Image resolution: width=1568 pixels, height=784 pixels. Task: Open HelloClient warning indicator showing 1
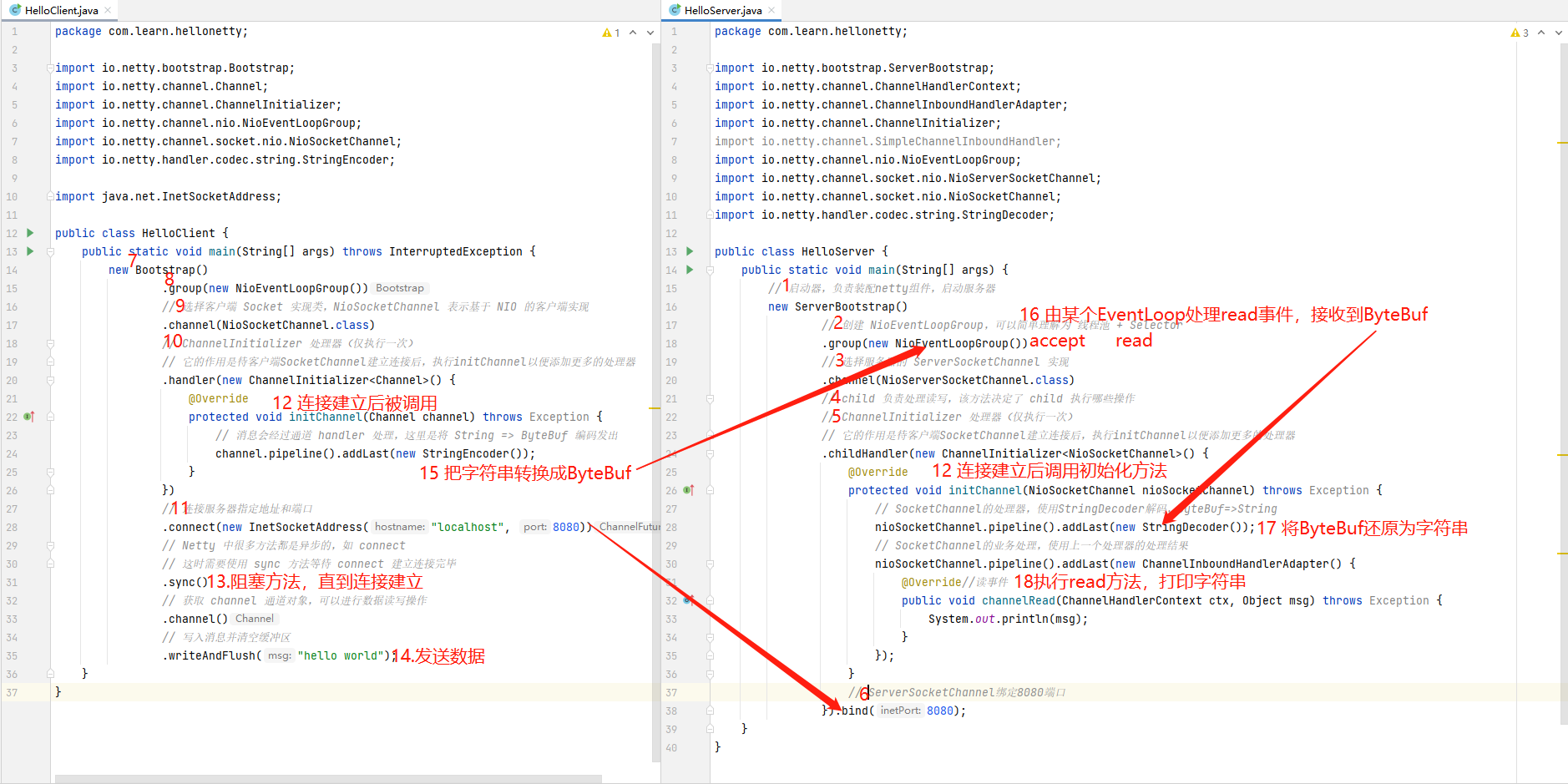pos(611,33)
